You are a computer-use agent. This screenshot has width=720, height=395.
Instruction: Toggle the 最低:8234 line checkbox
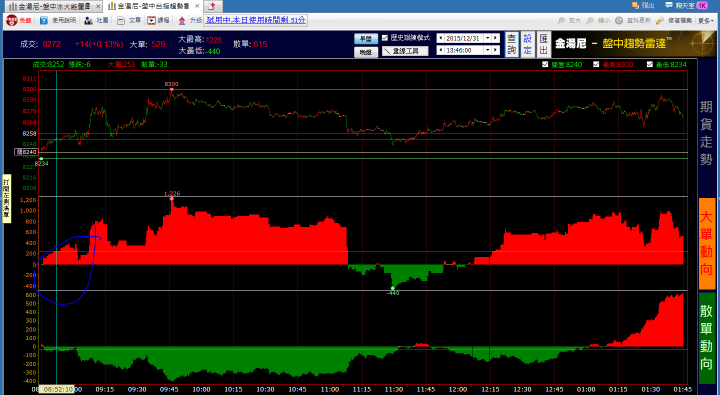pyautogui.click(x=649, y=64)
